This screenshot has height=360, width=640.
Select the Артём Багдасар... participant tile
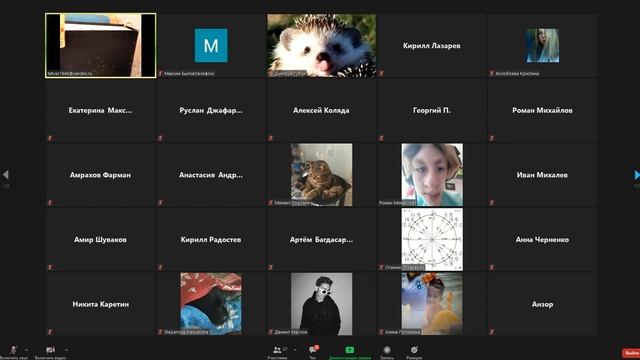click(x=322, y=240)
